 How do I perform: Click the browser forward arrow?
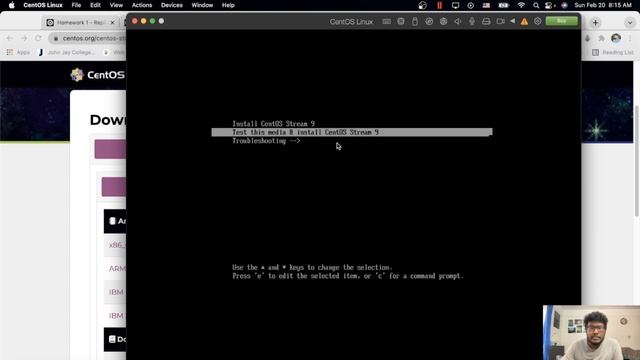(x=24, y=38)
